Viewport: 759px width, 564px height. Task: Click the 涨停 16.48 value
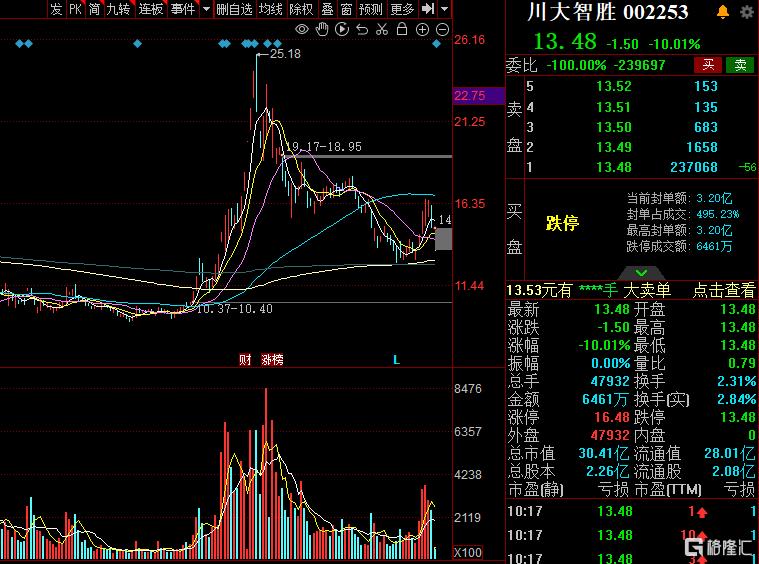(x=612, y=417)
